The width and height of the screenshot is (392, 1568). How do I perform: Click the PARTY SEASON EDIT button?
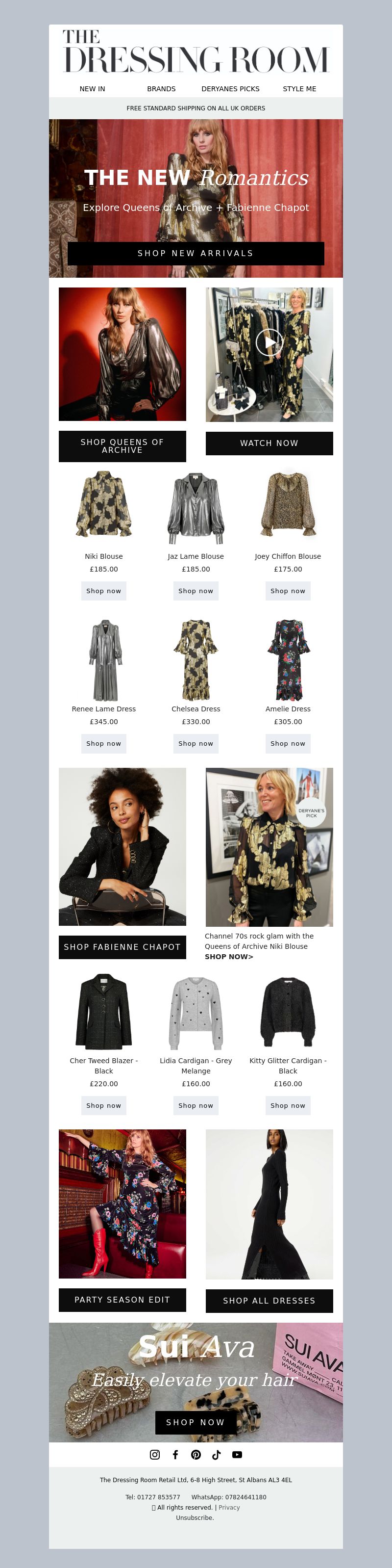[x=122, y=1300]
